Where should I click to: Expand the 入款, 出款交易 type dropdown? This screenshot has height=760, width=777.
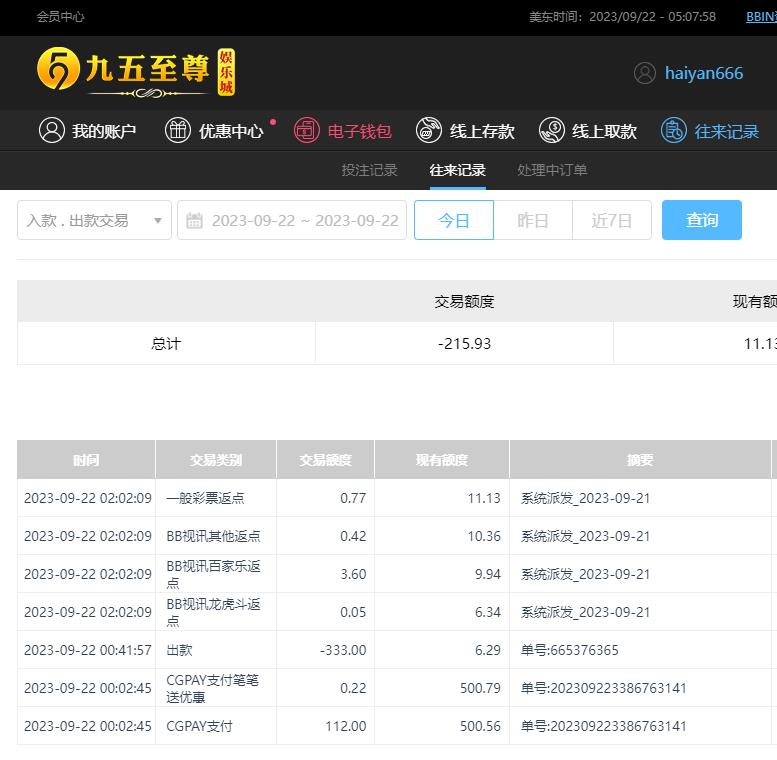point(94,221)
